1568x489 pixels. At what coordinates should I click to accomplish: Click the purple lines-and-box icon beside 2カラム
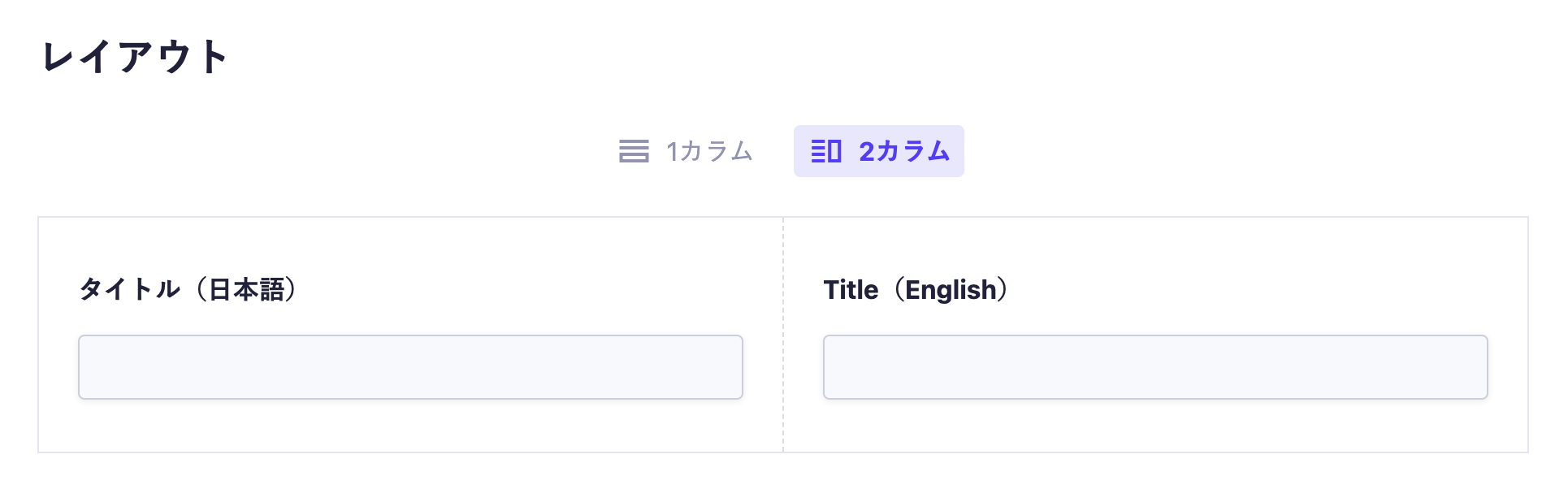coord(826,151)
